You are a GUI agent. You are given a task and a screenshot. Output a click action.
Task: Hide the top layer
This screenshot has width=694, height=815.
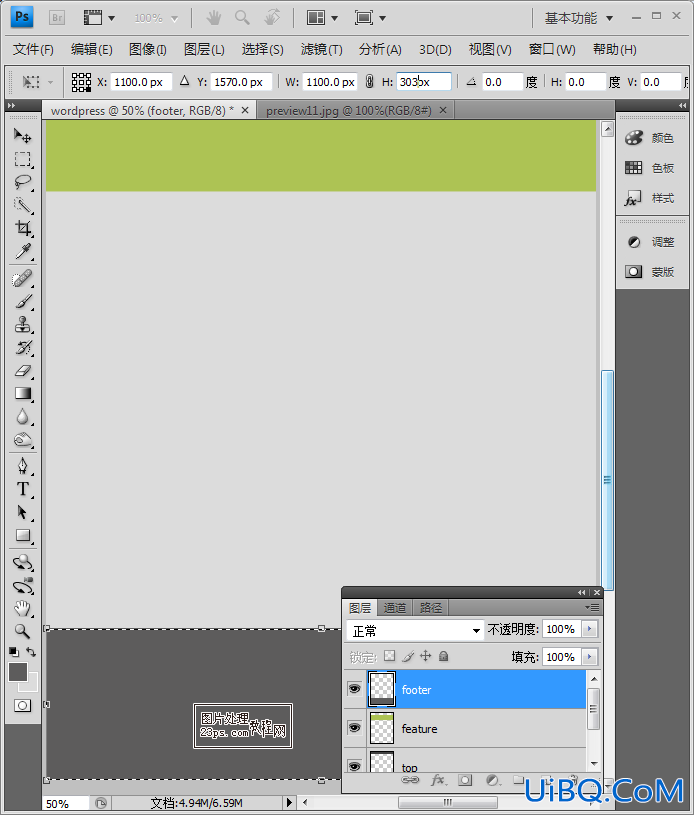click(x=355, y=766)
